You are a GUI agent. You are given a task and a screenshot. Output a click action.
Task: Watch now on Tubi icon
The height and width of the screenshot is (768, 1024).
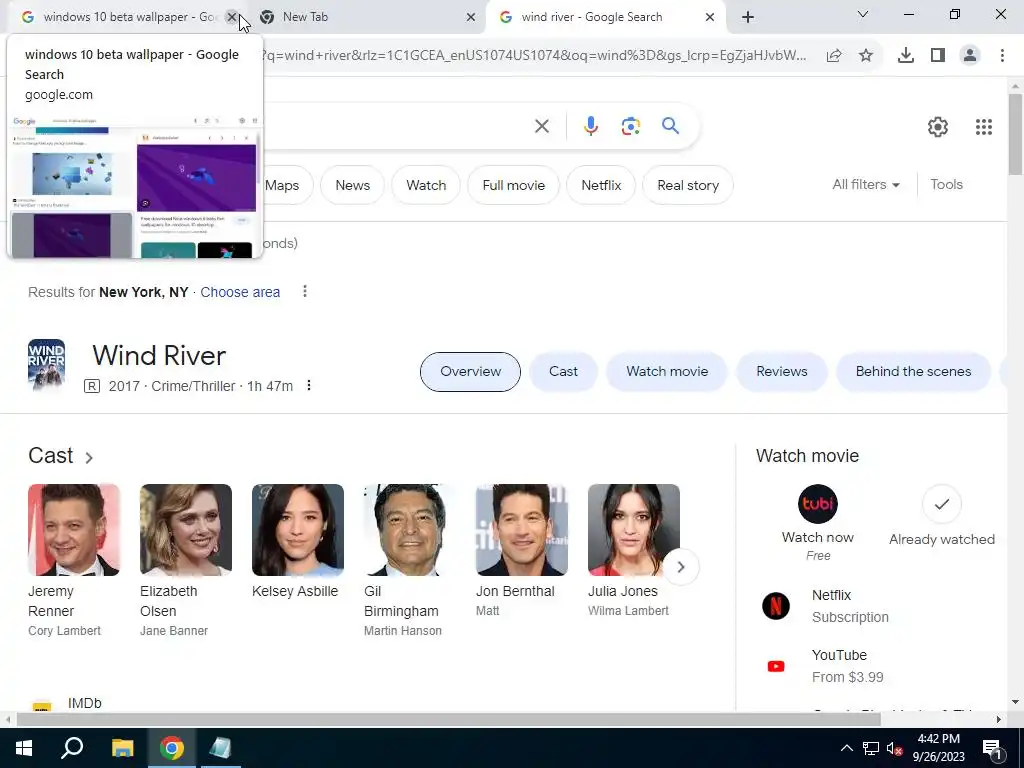pos(818,504)
